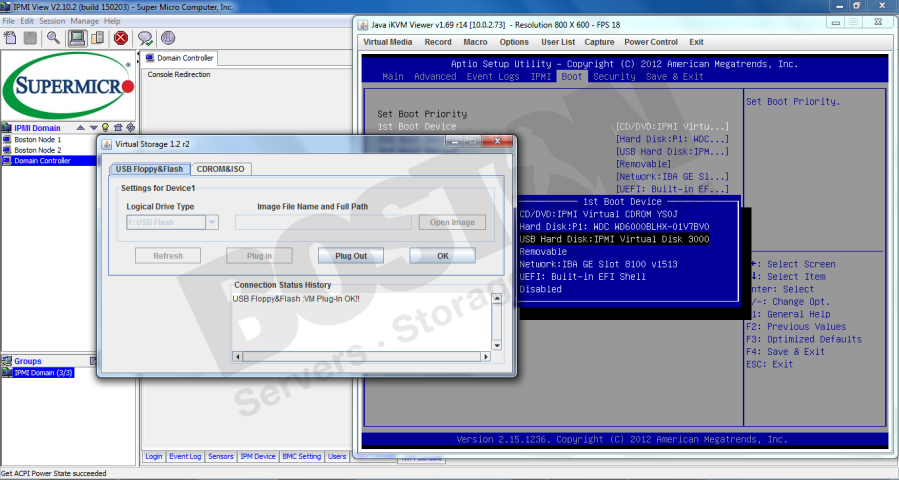
Task: Click the greyed-out Save floppy disk toolbar icon
Action: click(30, 38)
